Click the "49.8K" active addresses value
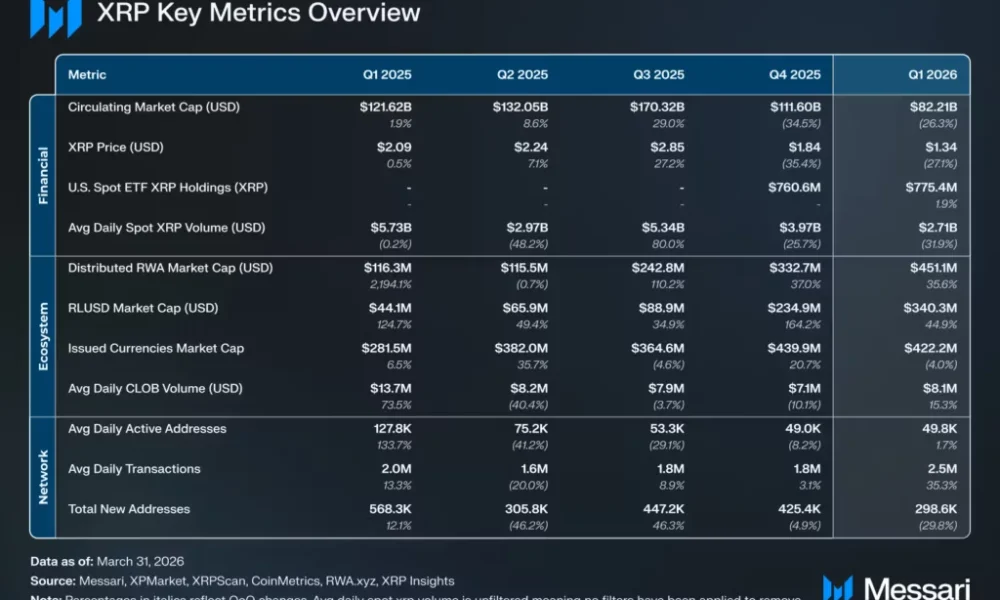The width and height of the screenshot is (1000, 600). (x=939, y=428)
